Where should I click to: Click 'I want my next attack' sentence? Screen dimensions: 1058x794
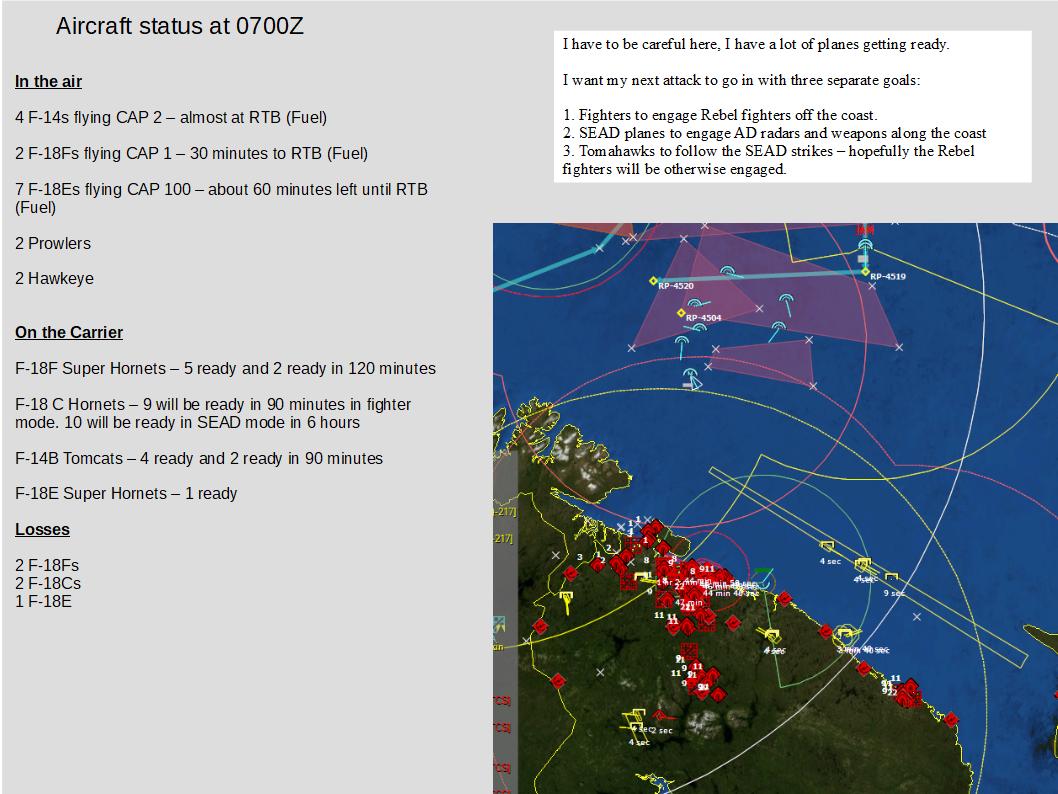[x=741, y=80]
